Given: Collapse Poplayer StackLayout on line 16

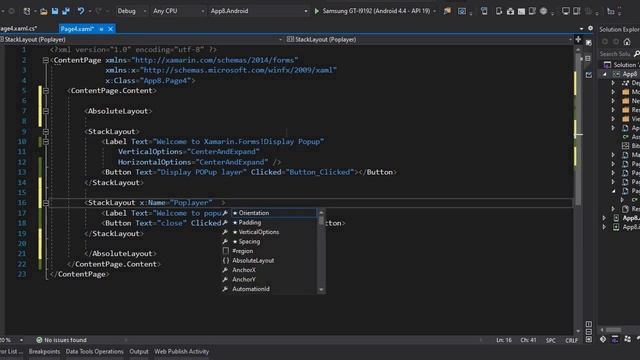Looking at the screenshot, I should tap(46, 203).
